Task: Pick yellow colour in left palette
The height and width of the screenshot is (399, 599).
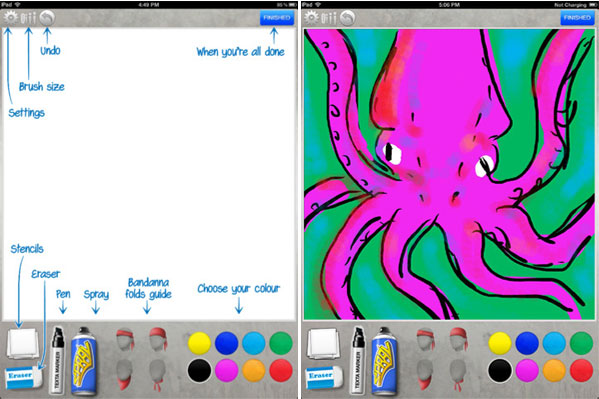Action: pos(199,343)
